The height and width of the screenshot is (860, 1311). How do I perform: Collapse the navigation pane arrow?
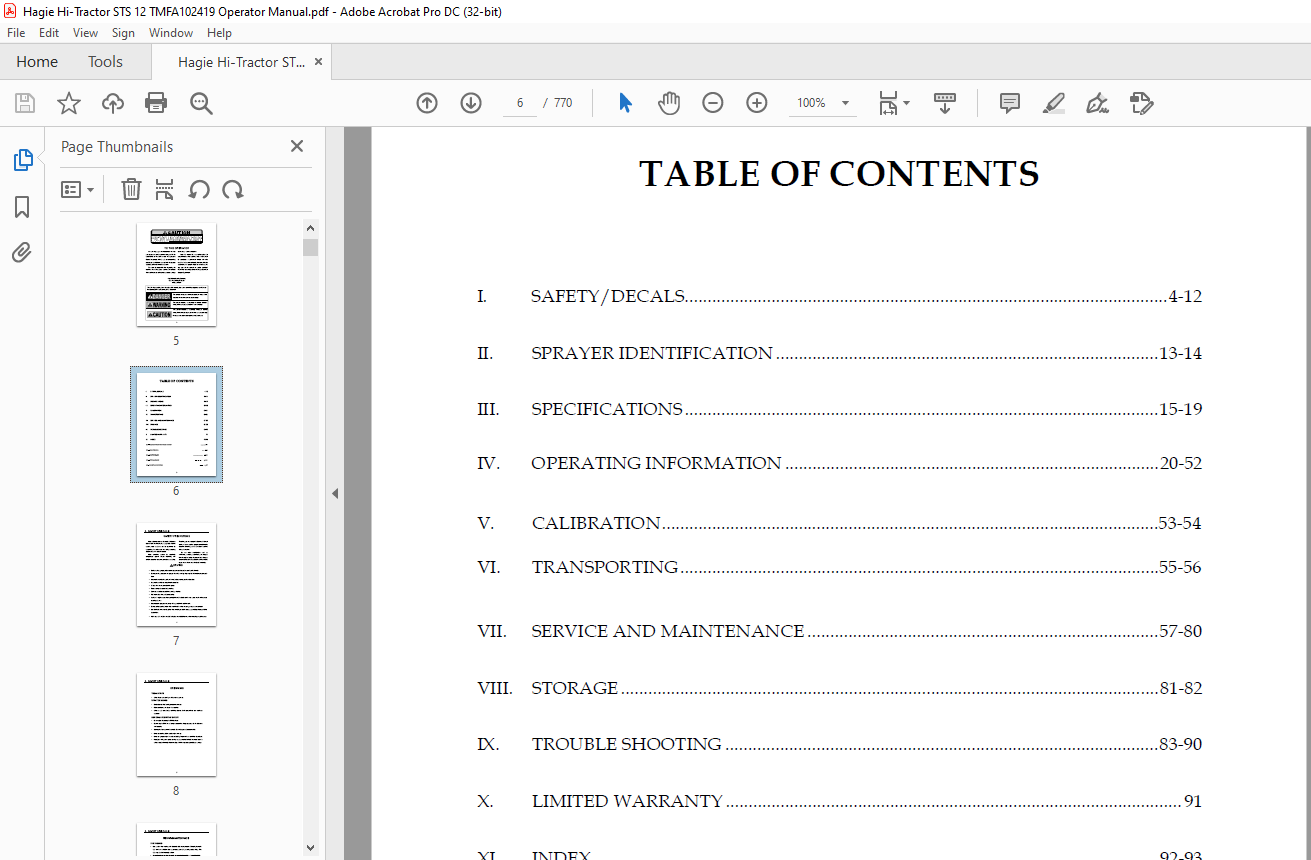click(335, 493)
